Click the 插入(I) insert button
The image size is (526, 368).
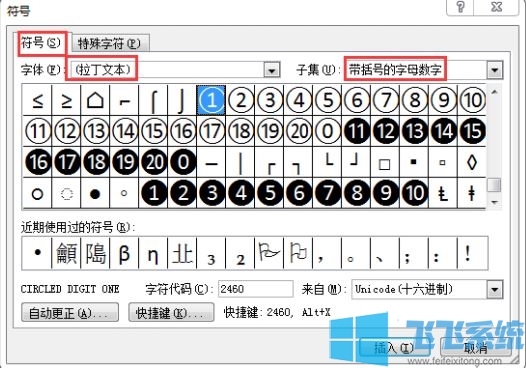click(393, 348)
